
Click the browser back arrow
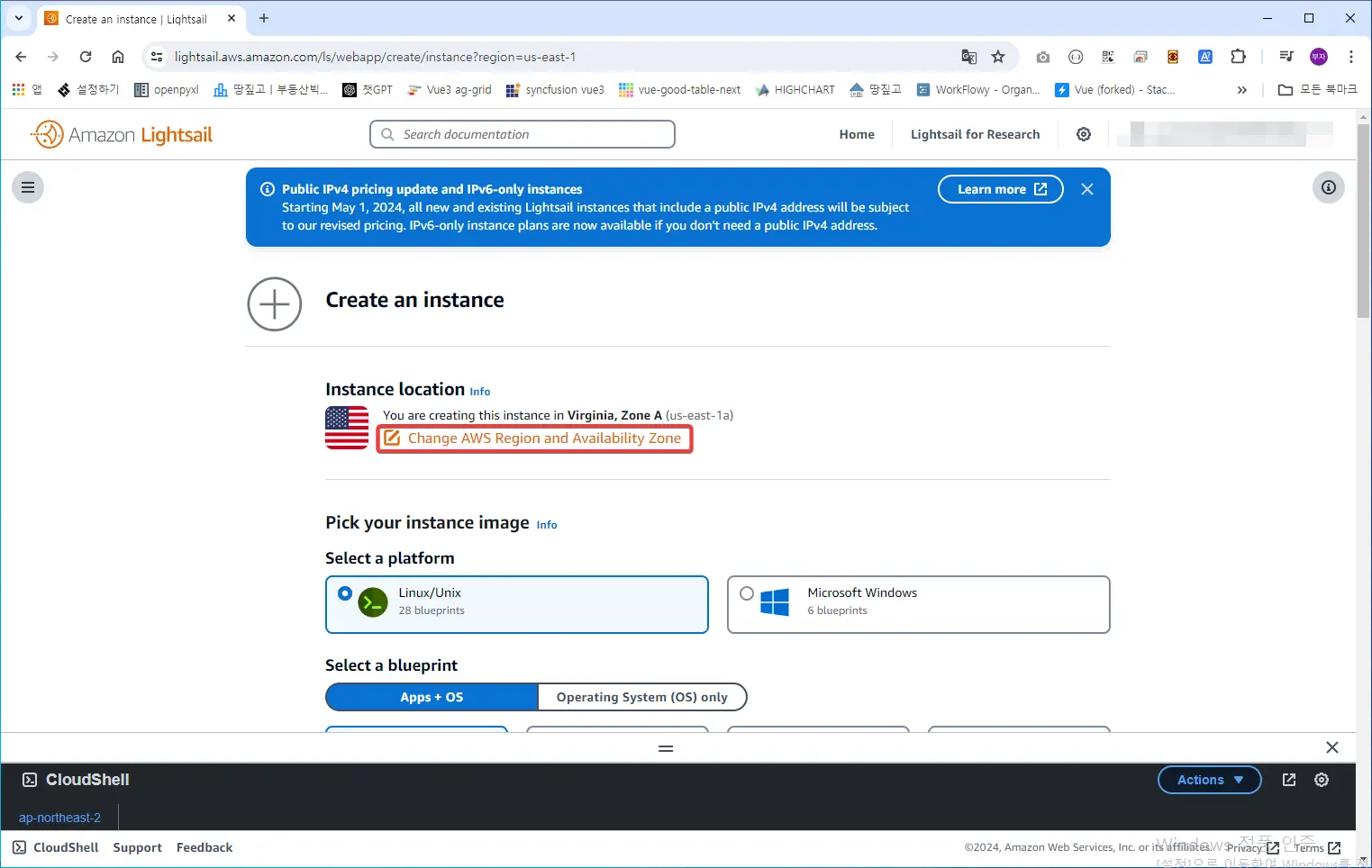tap(21, 57)
